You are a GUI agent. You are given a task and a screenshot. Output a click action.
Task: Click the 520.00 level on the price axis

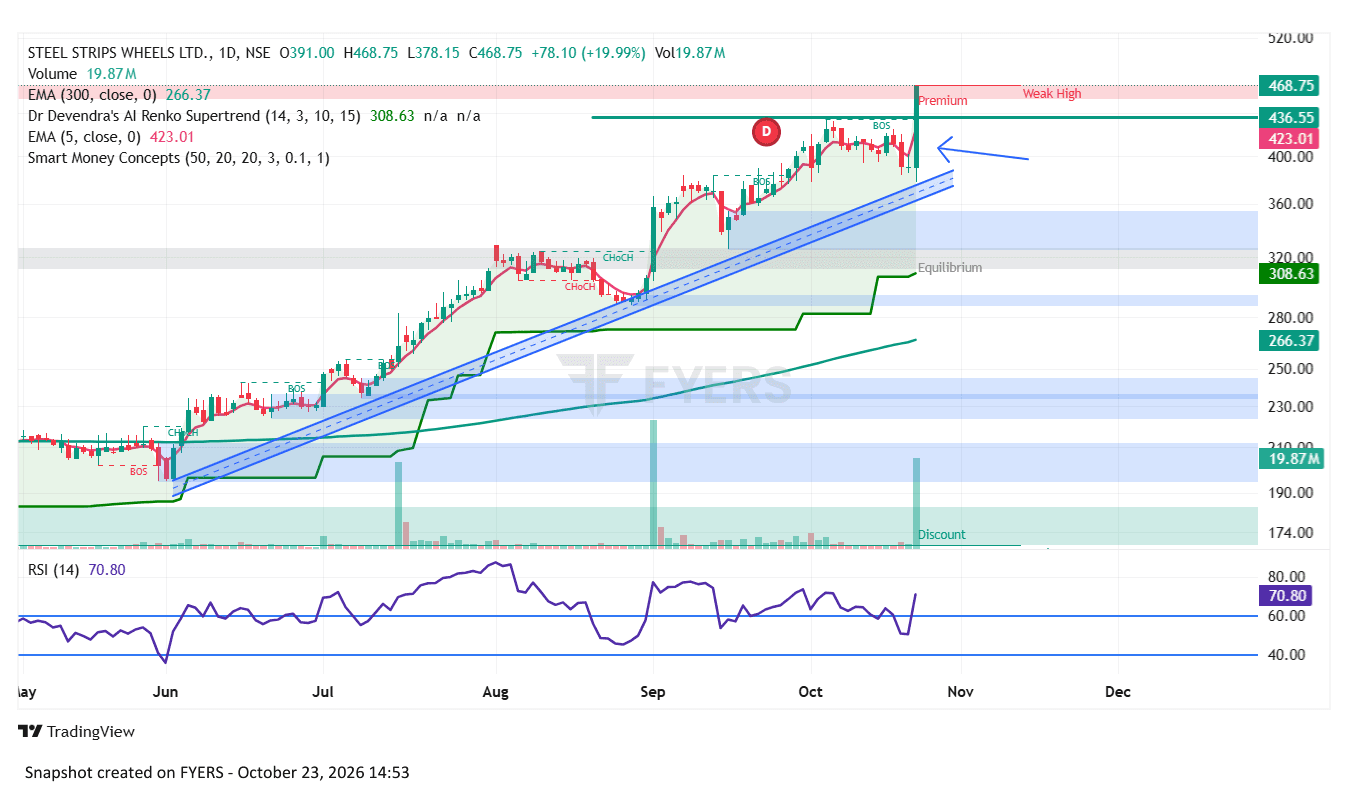pos(1291,38)
